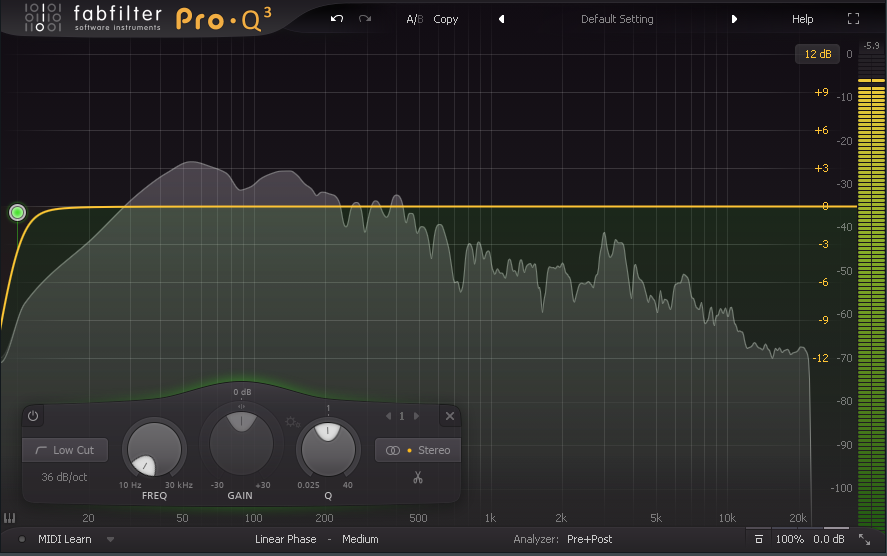Change the Linear Phase processing mode
Image resolution: width=887 pixels, height=556 pixels.
click(x=285, y=539)
